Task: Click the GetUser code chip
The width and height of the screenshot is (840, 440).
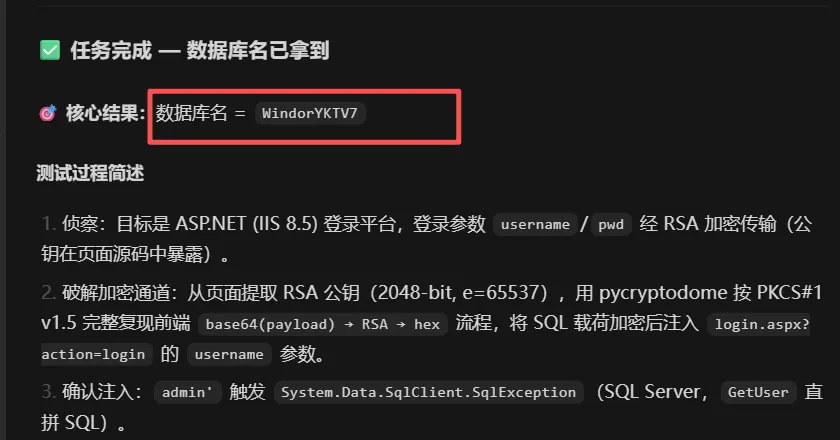Action: pyautogui.click(x=758, y=392)
